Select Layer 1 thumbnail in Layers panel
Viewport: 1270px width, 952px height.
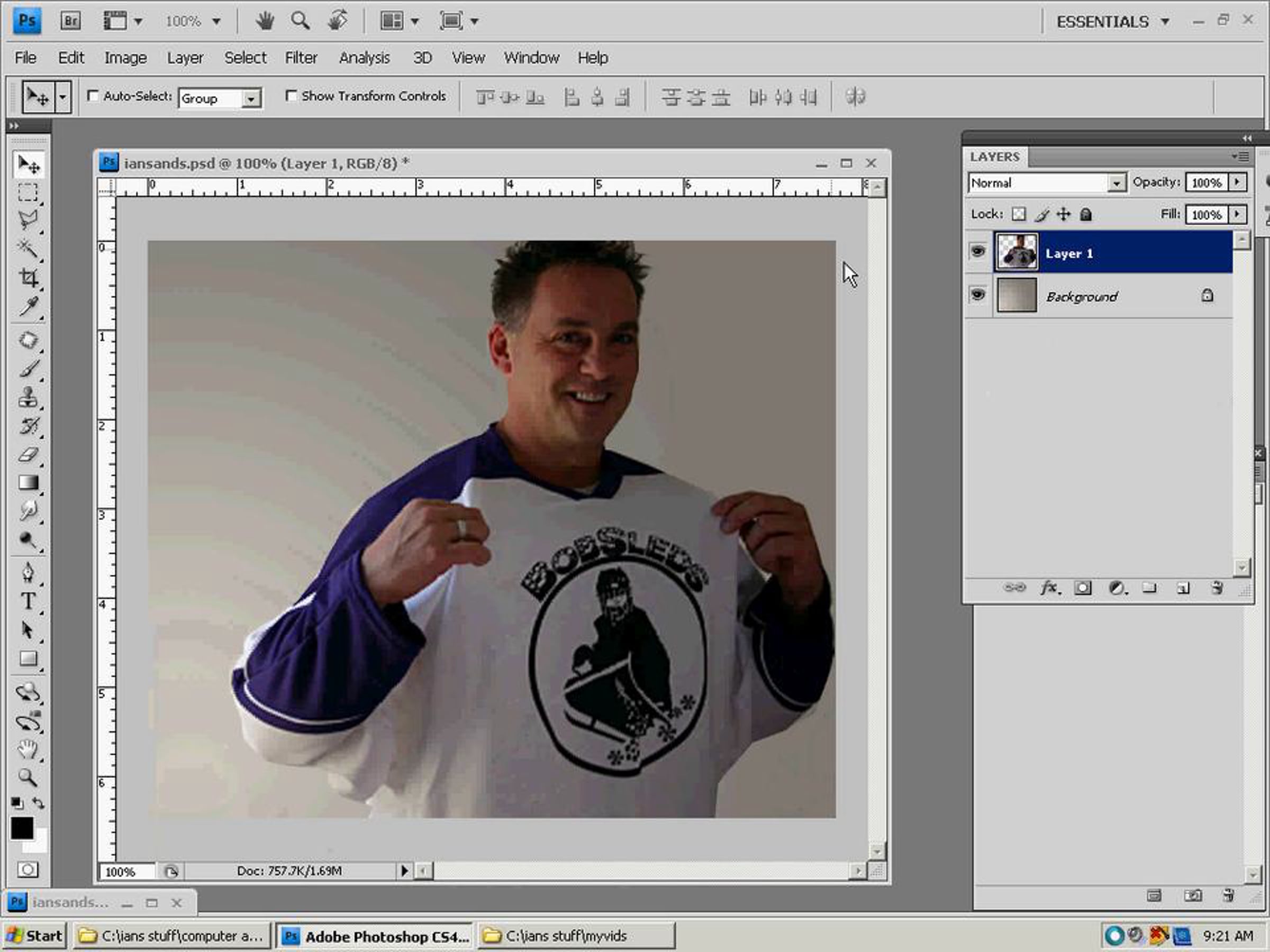[1016, 251]
